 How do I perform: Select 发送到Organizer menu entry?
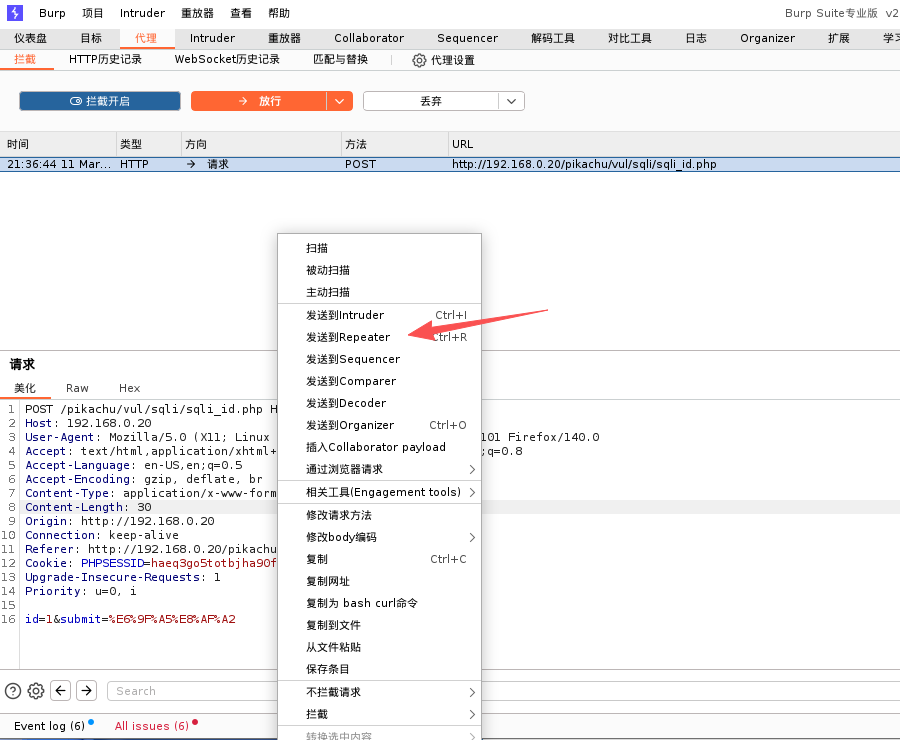(x=379, y=425)
